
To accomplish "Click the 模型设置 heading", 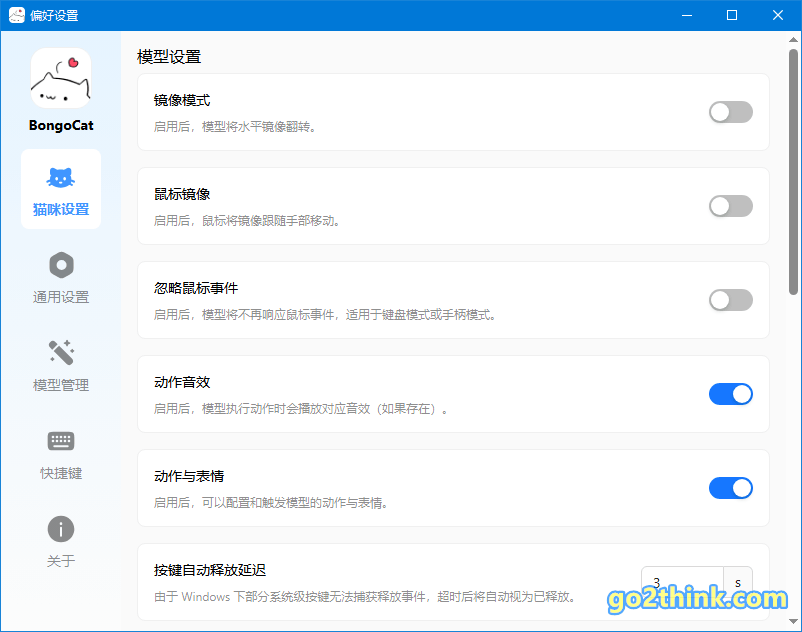I will pos(169,57).
